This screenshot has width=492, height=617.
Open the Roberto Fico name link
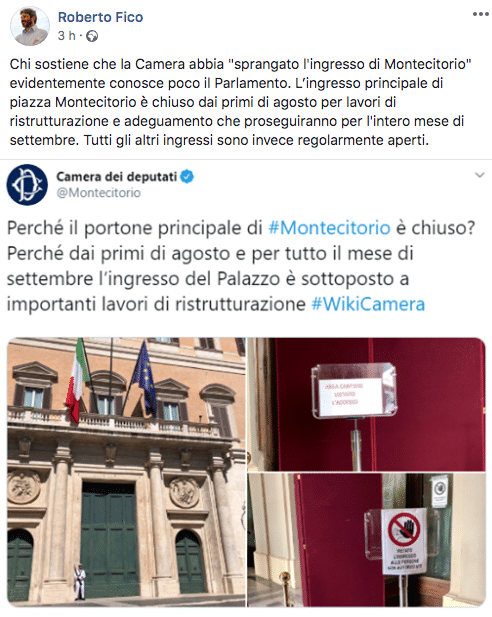coord(100,17)
